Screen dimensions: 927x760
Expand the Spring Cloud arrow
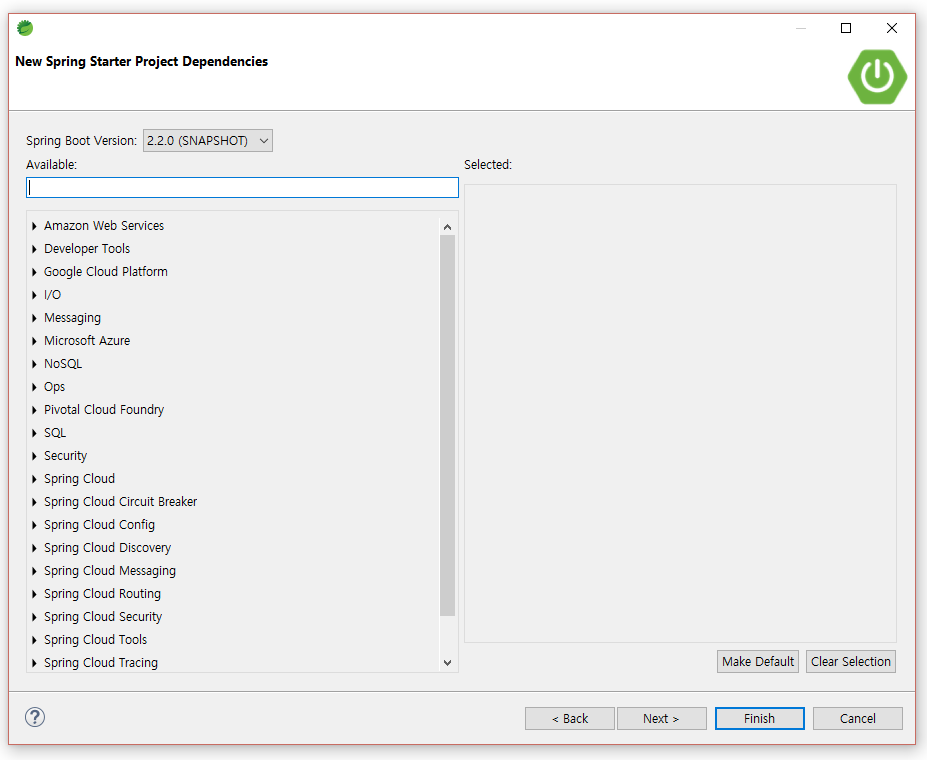coord(34,479)
